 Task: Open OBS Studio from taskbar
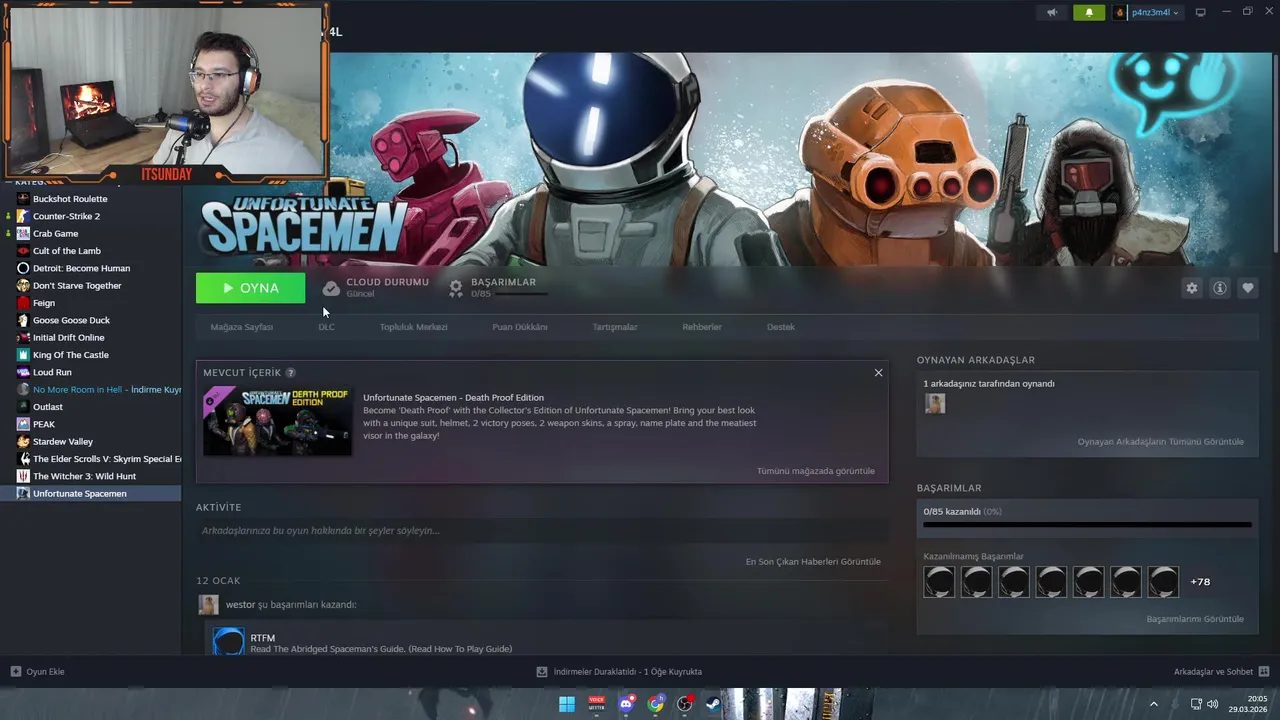click(685, 704)
